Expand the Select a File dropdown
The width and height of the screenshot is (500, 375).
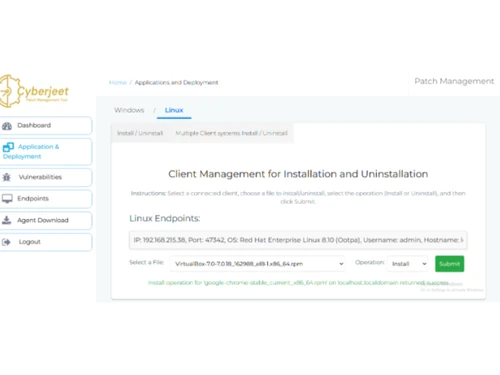(258, 264)
